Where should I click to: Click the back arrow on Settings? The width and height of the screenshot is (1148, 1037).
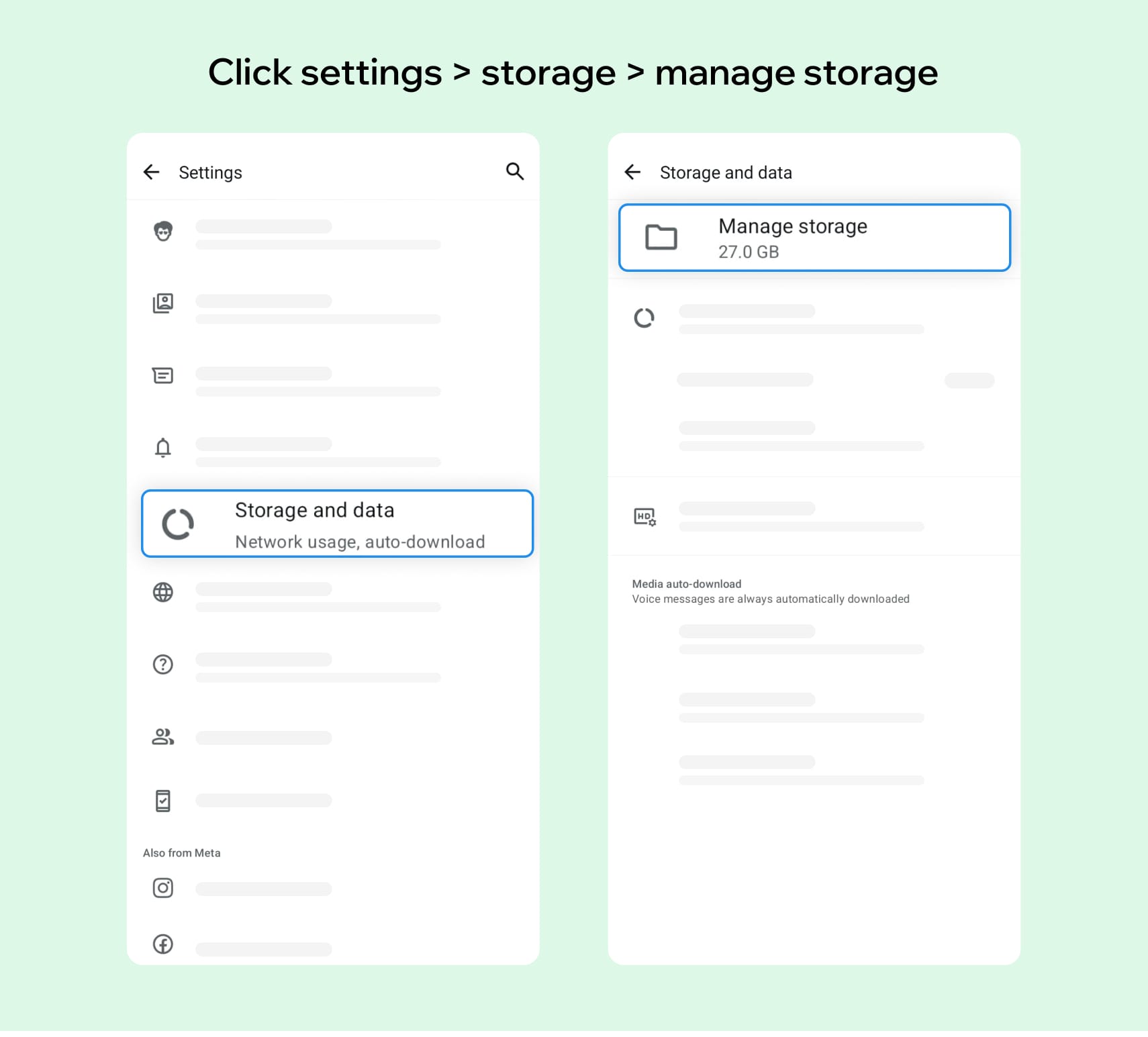point(152,172)
